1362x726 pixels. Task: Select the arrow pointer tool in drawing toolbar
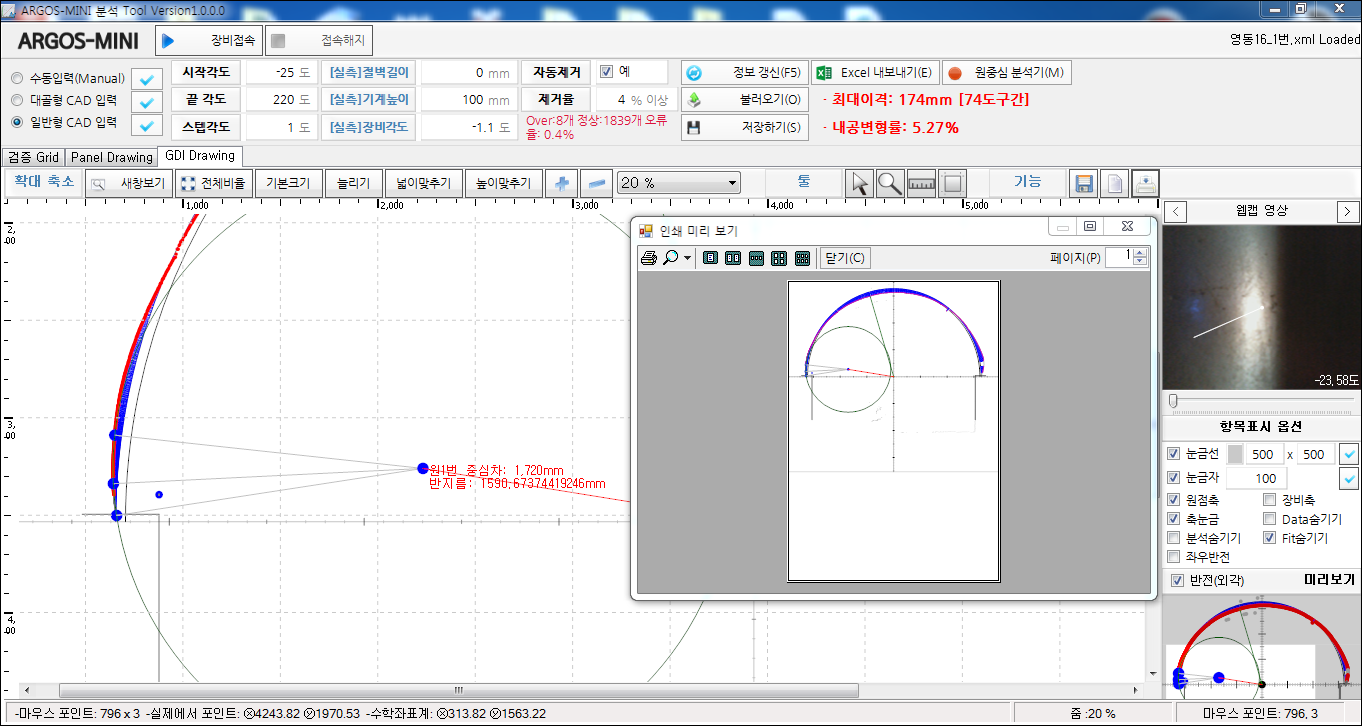point(859,183)
